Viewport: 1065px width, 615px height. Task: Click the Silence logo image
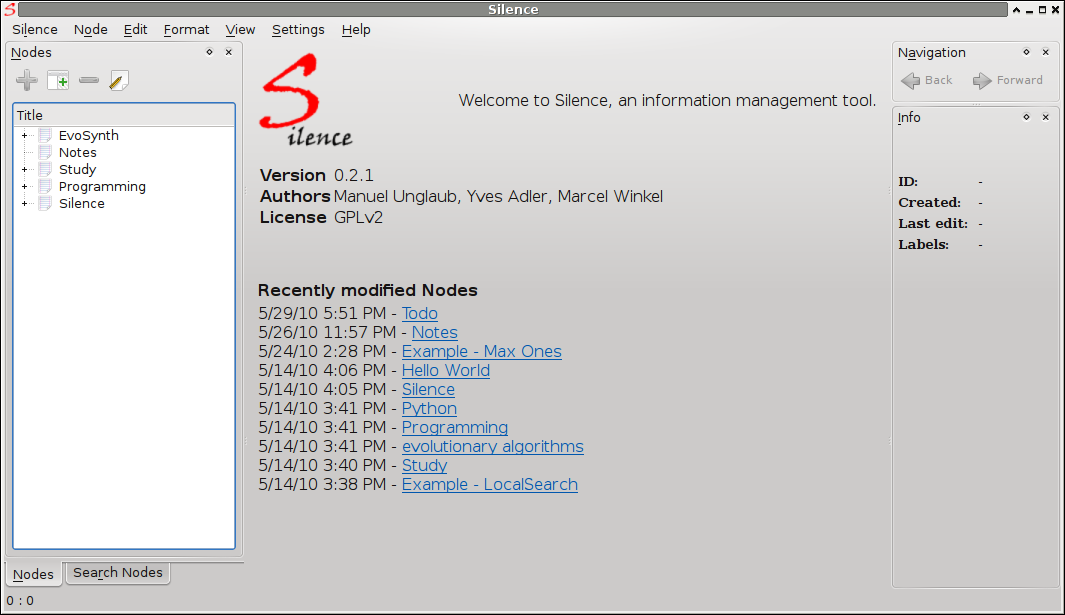[x=306, y=100]
